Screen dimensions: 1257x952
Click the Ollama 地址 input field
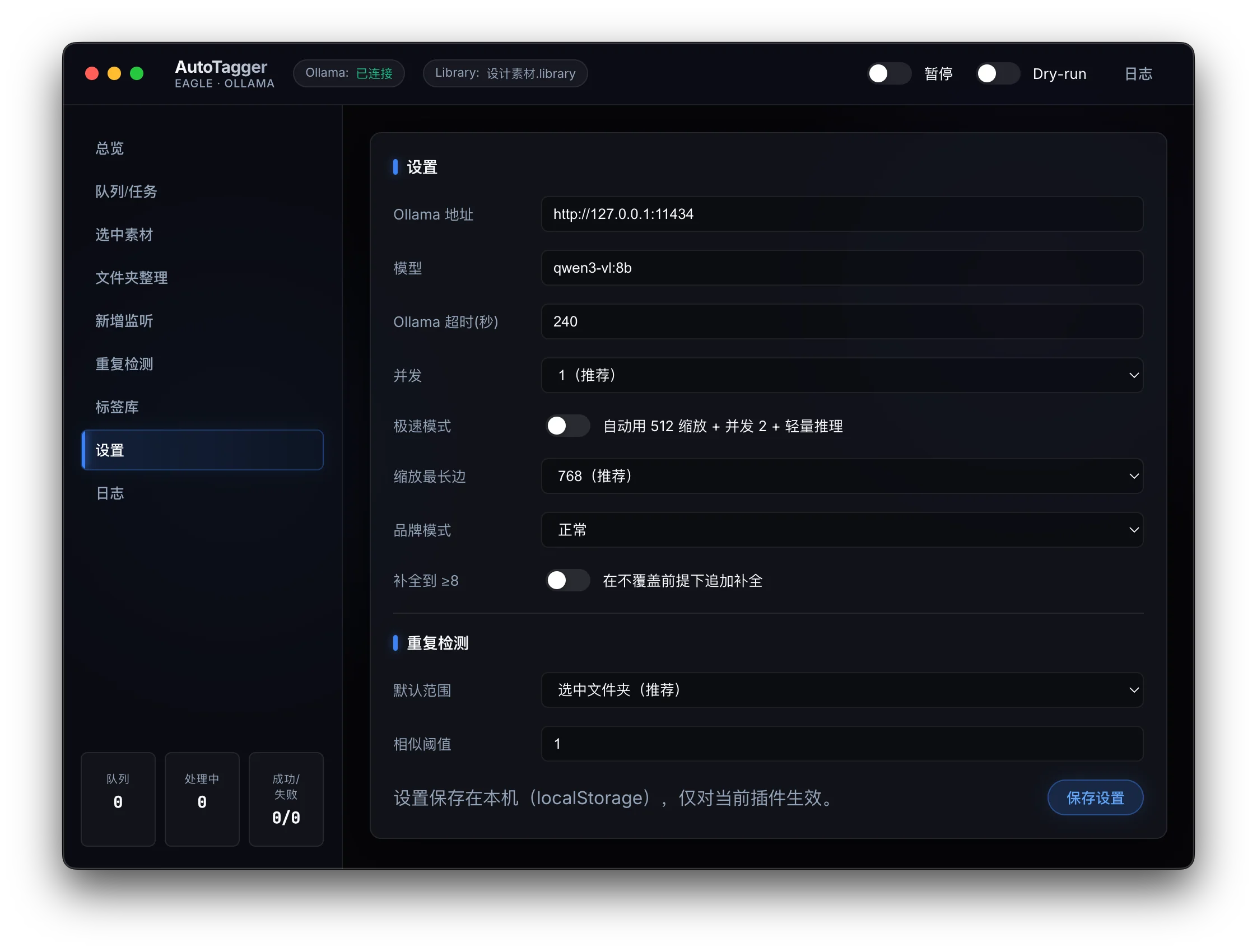pyautogui.click(x=841, y=214)
